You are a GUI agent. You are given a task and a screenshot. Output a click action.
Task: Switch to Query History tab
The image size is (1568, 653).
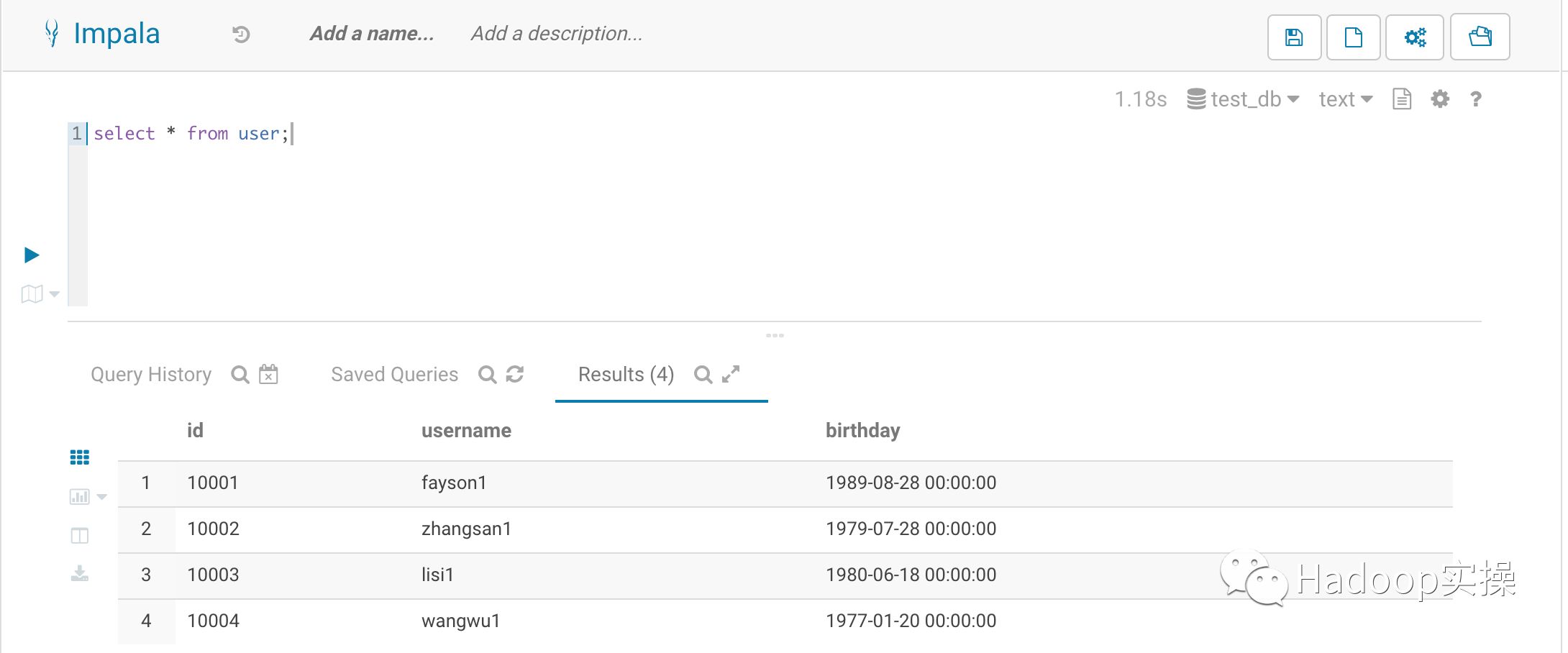(x=151, y=375)
